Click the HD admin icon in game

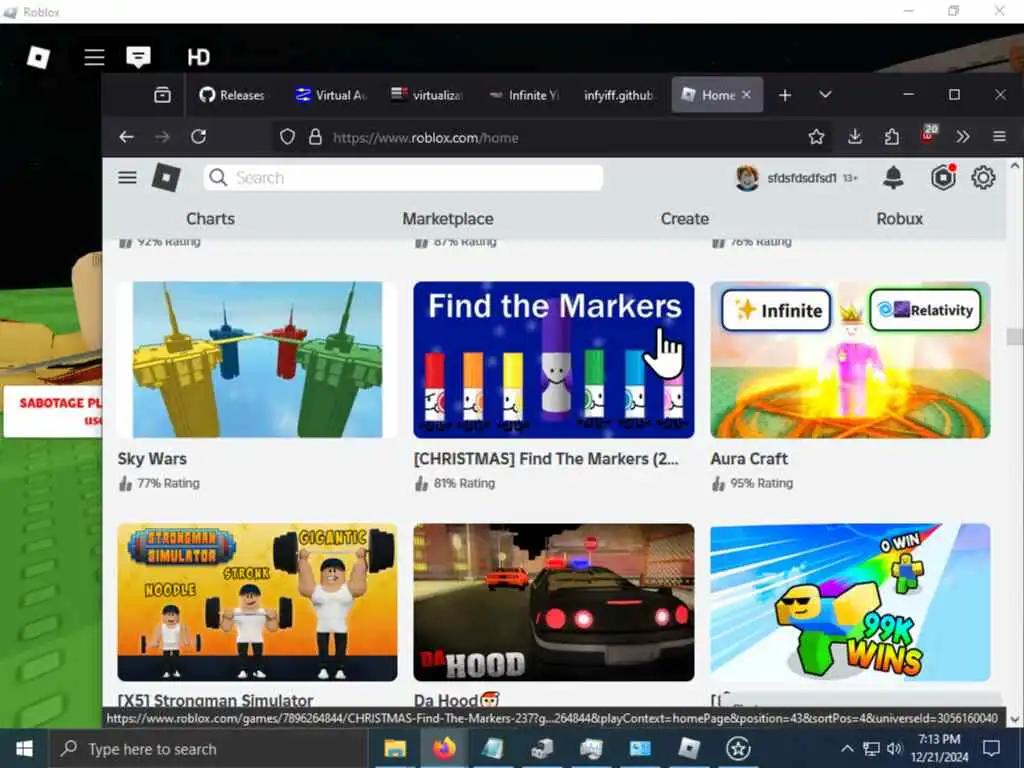click(199, 57)
